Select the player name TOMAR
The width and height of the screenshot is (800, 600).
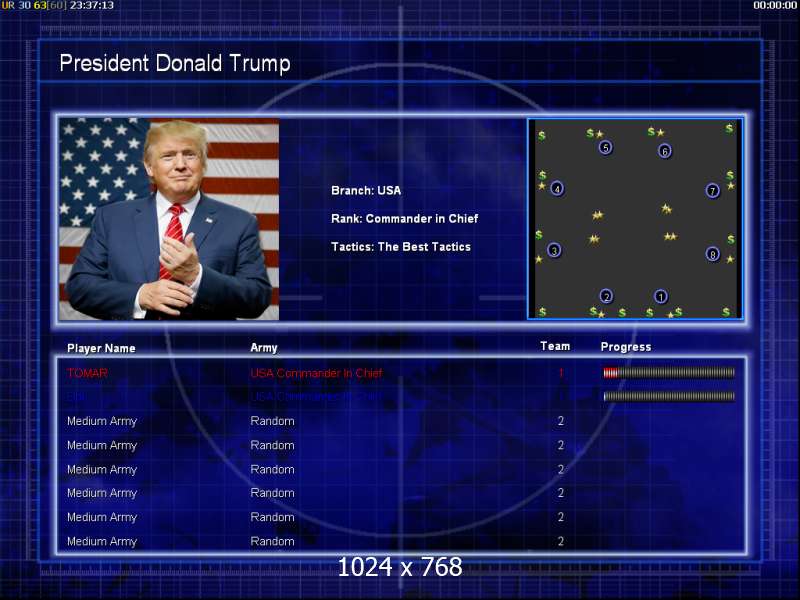[87, 373]
